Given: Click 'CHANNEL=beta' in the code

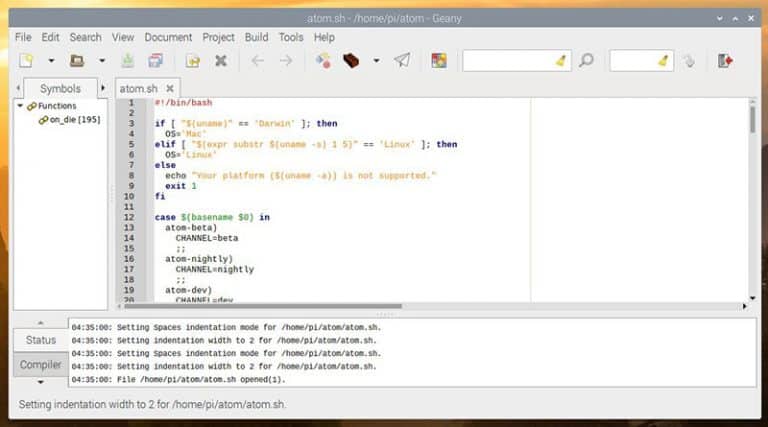Looking at the screenshot, I should [x=207, y=238].
